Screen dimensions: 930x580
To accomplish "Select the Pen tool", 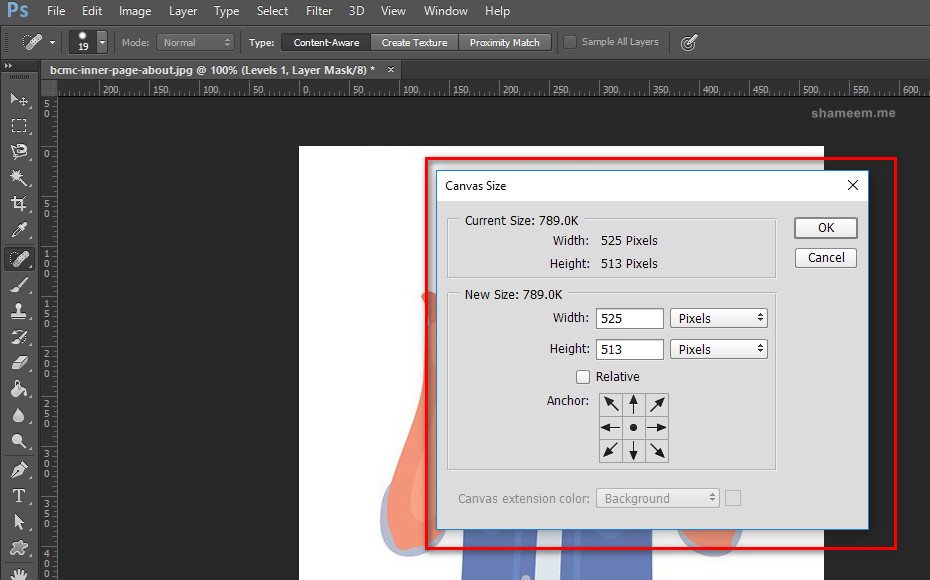I will tap(19, 469).
